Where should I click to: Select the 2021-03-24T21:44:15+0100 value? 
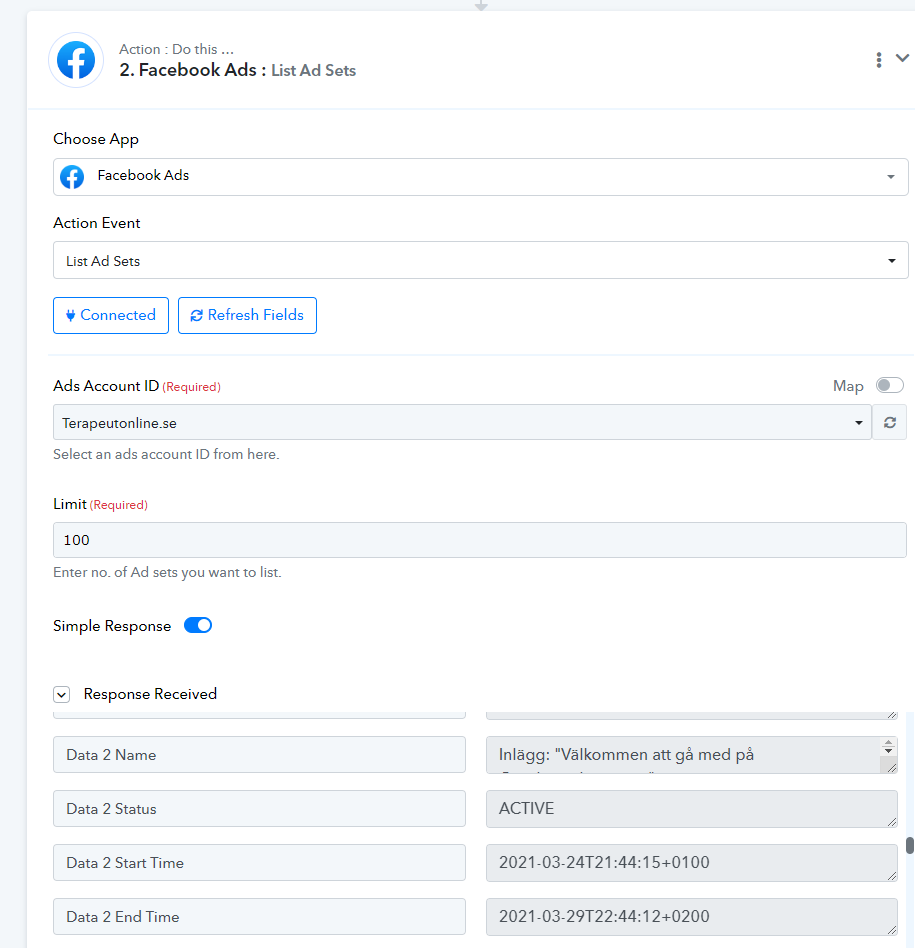[691, 862]
